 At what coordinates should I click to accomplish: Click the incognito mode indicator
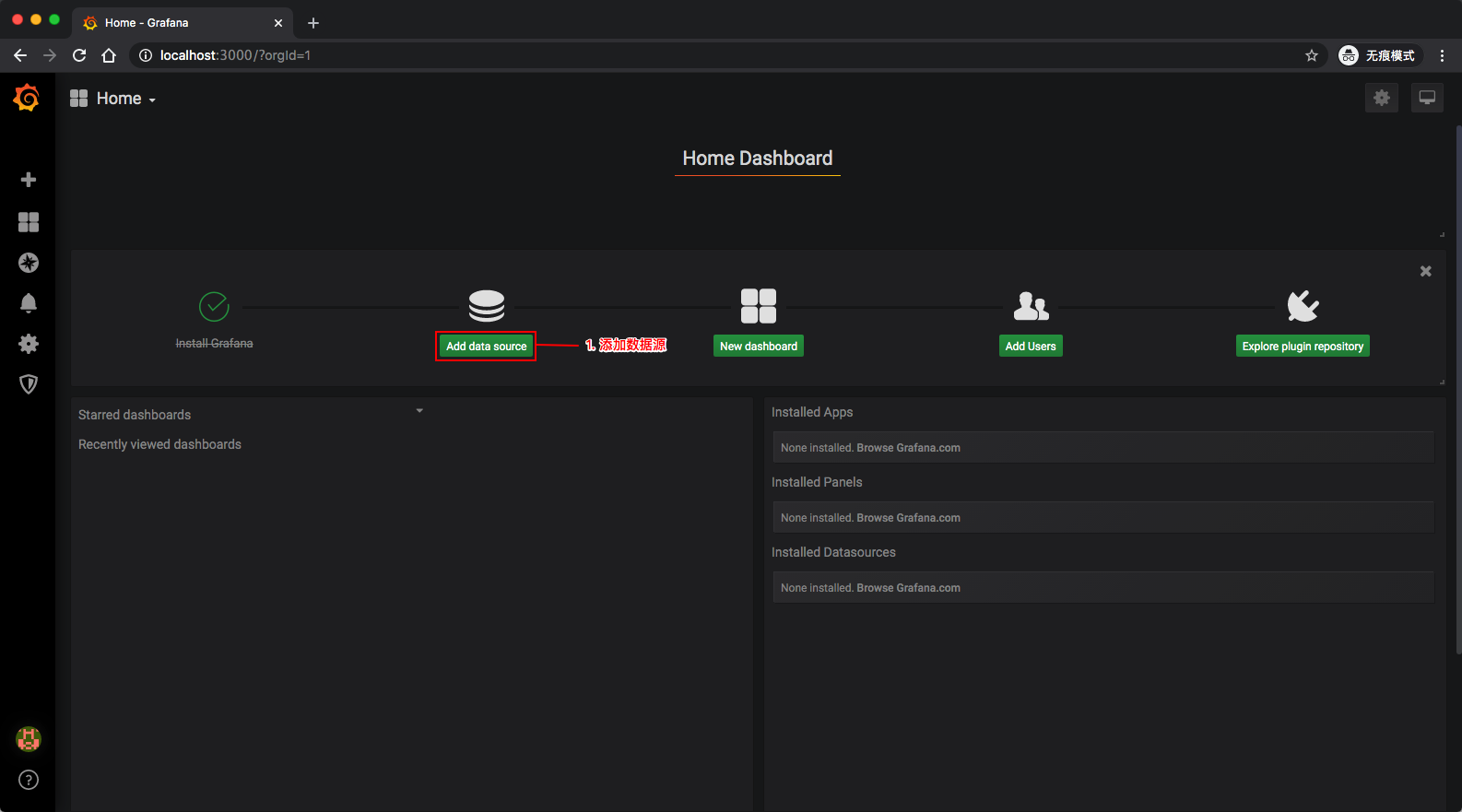click(1380, 55)
